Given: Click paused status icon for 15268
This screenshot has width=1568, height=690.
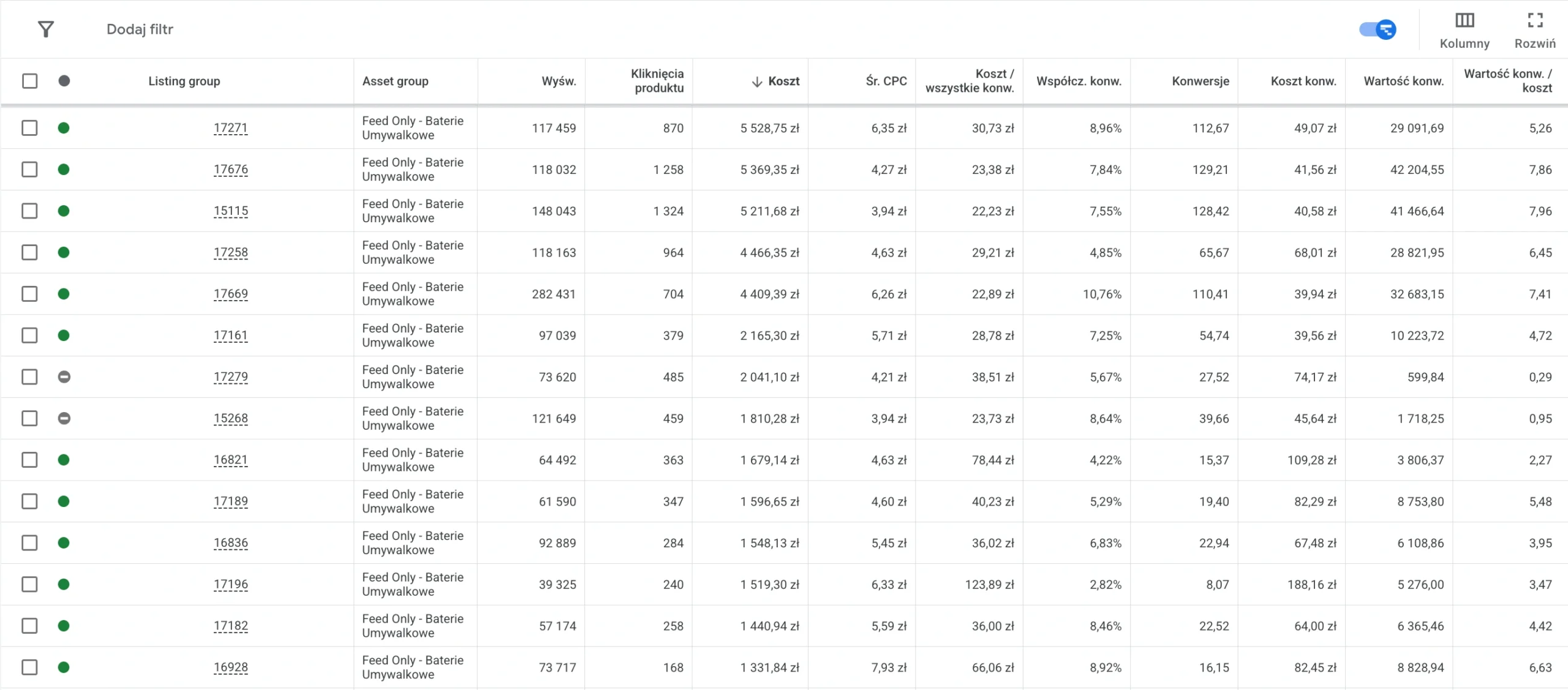Looking at the screenshot, I should pos(64,419).
